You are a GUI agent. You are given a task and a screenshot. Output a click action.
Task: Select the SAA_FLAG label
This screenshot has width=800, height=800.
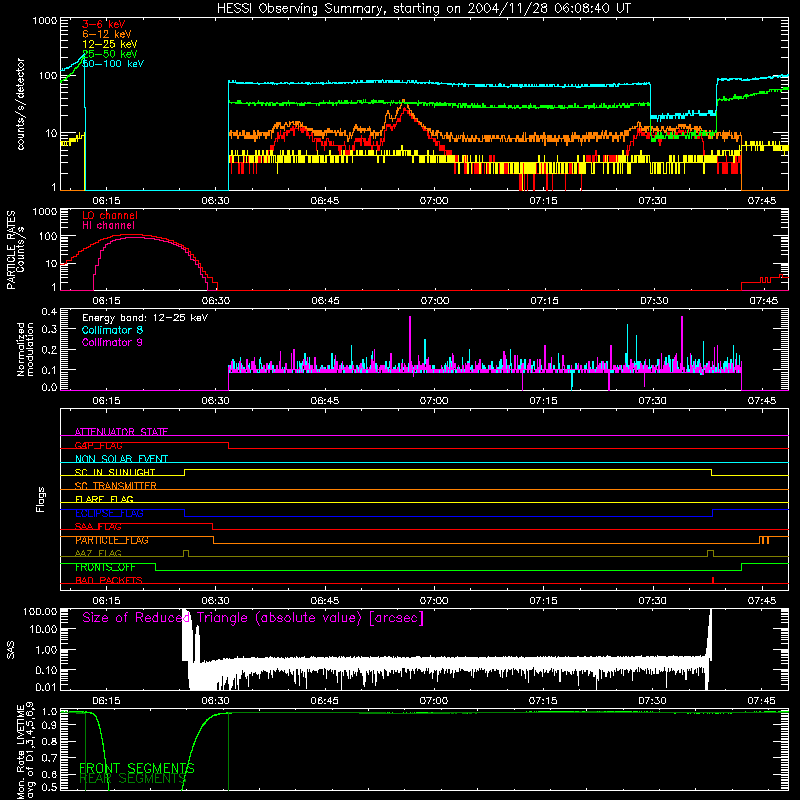[98, 527]
